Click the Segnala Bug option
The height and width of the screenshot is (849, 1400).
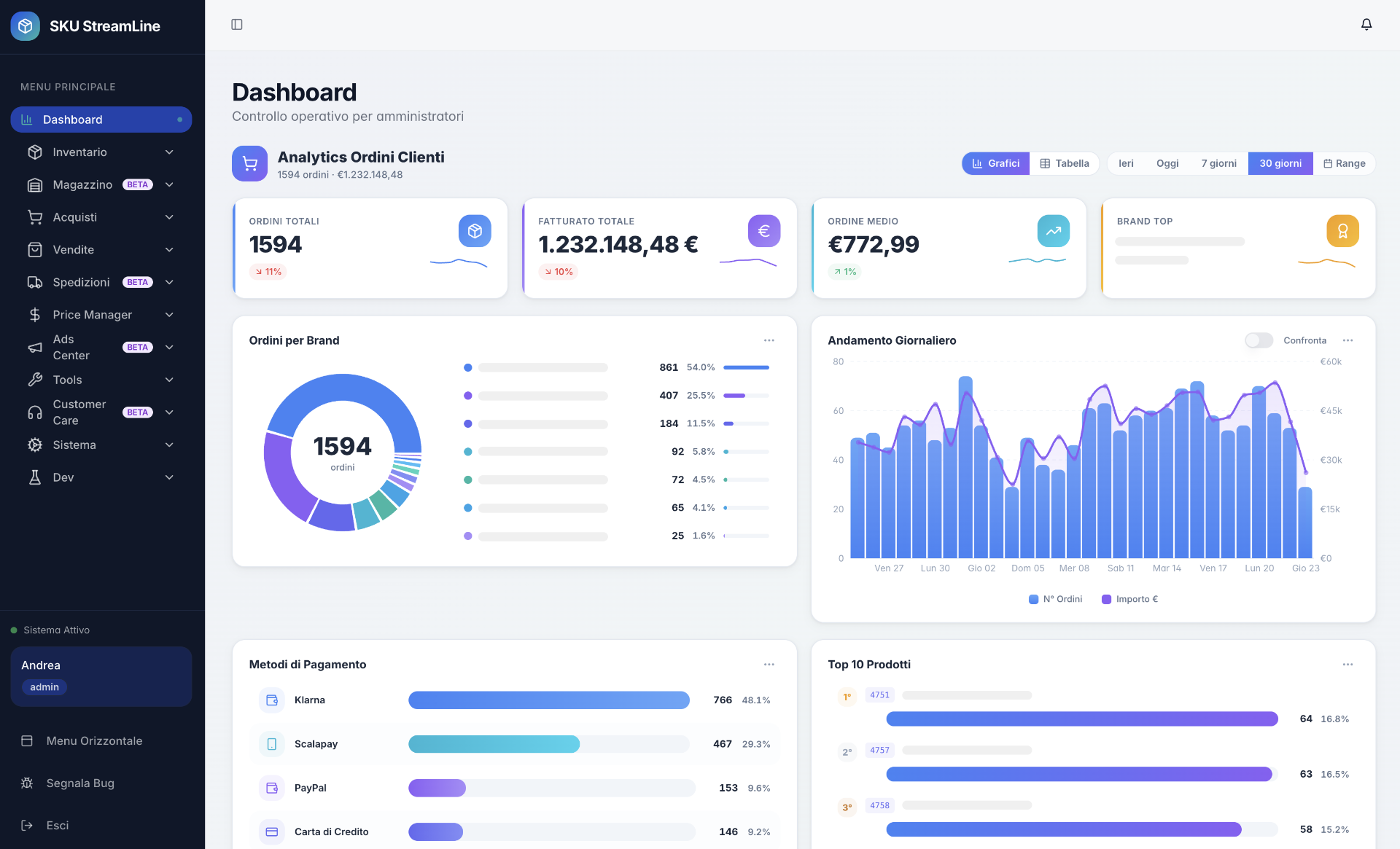pyautogui.click(x=80, y=783)
